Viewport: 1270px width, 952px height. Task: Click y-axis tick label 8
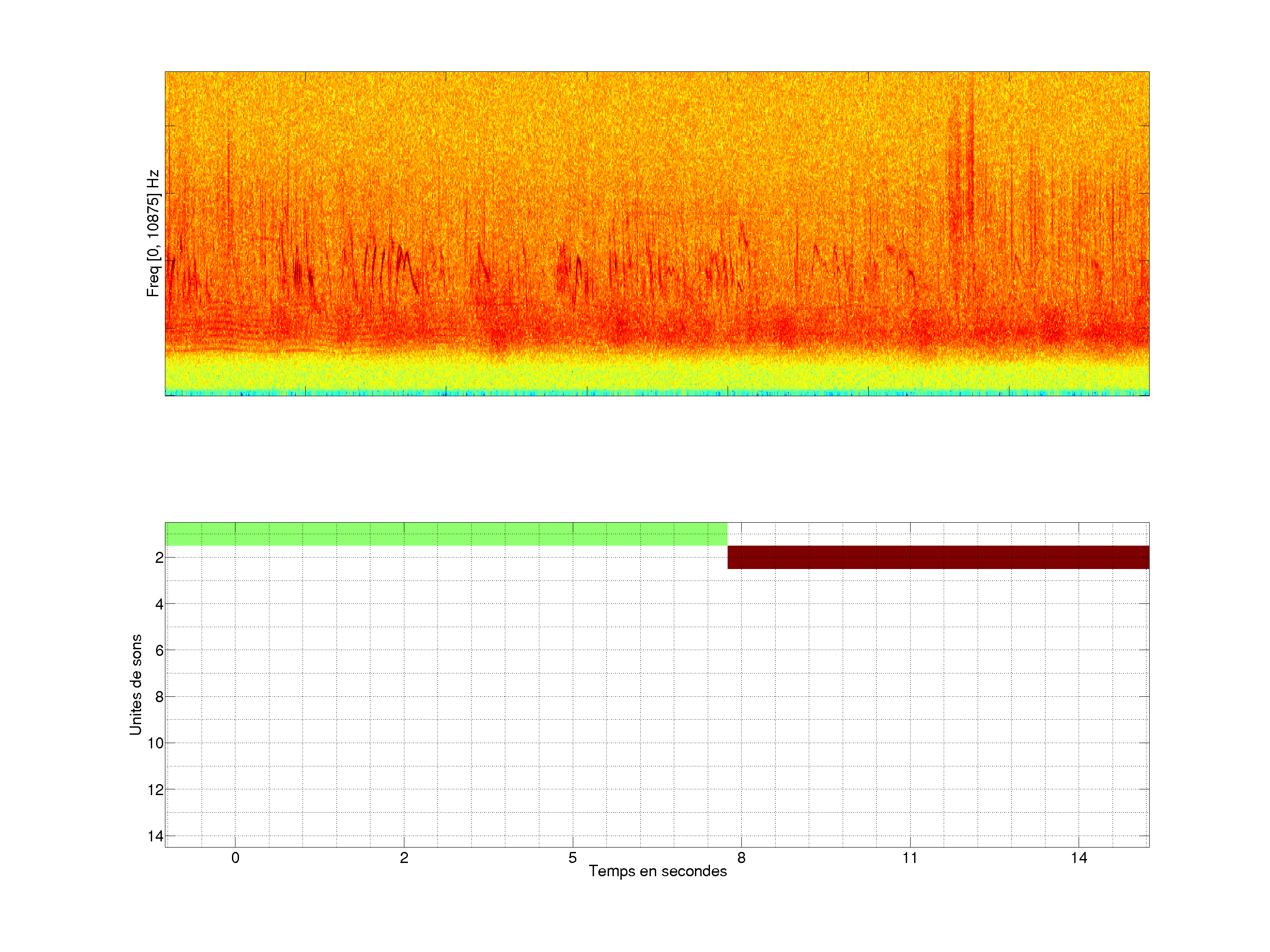159,697
